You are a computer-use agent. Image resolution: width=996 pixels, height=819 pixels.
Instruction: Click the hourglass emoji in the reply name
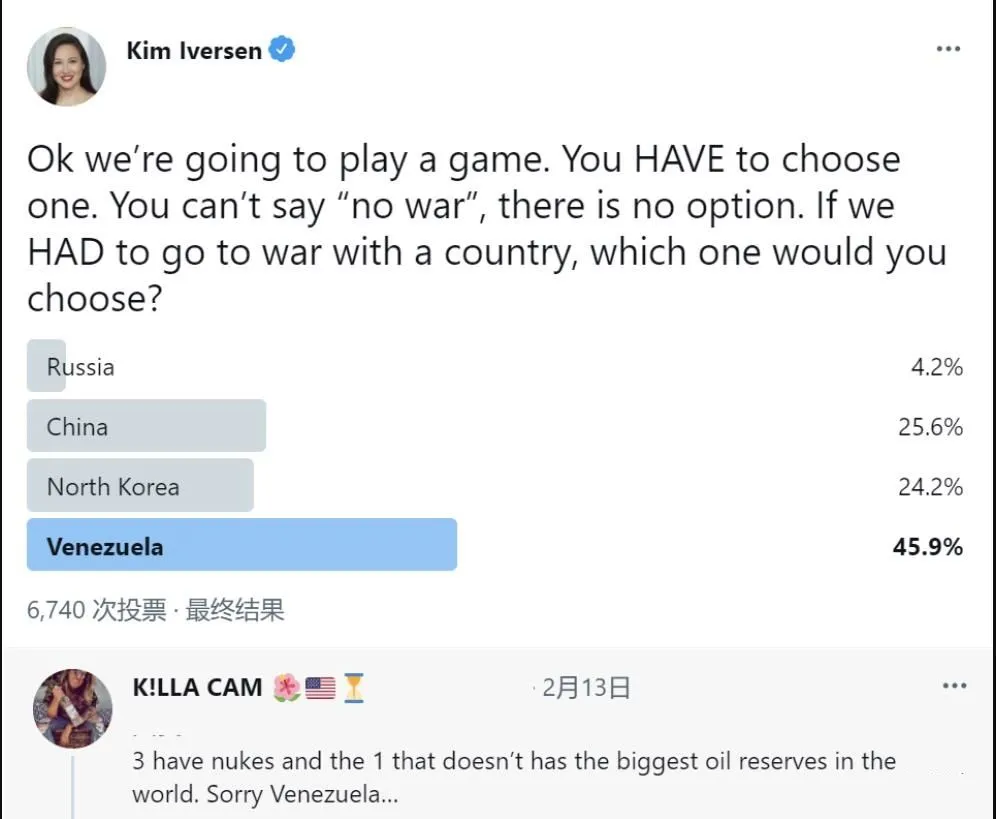354,688
